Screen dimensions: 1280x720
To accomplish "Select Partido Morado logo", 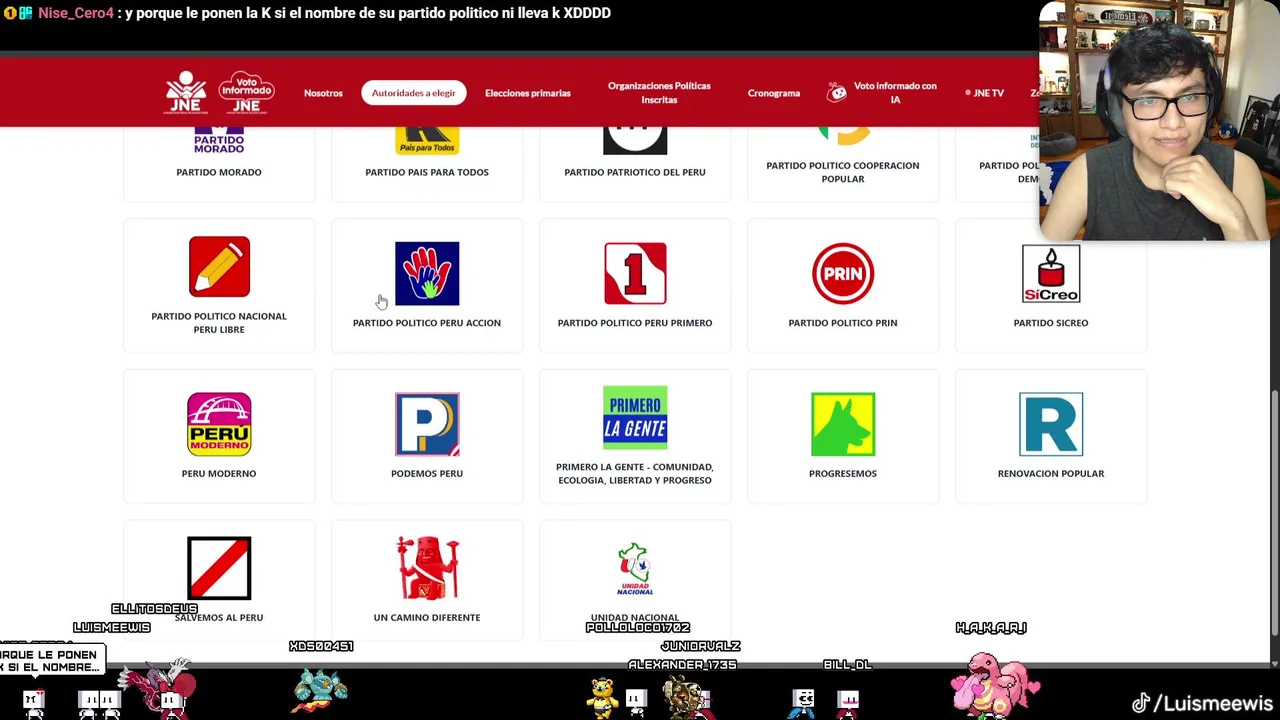I will [x=219, y=141].
